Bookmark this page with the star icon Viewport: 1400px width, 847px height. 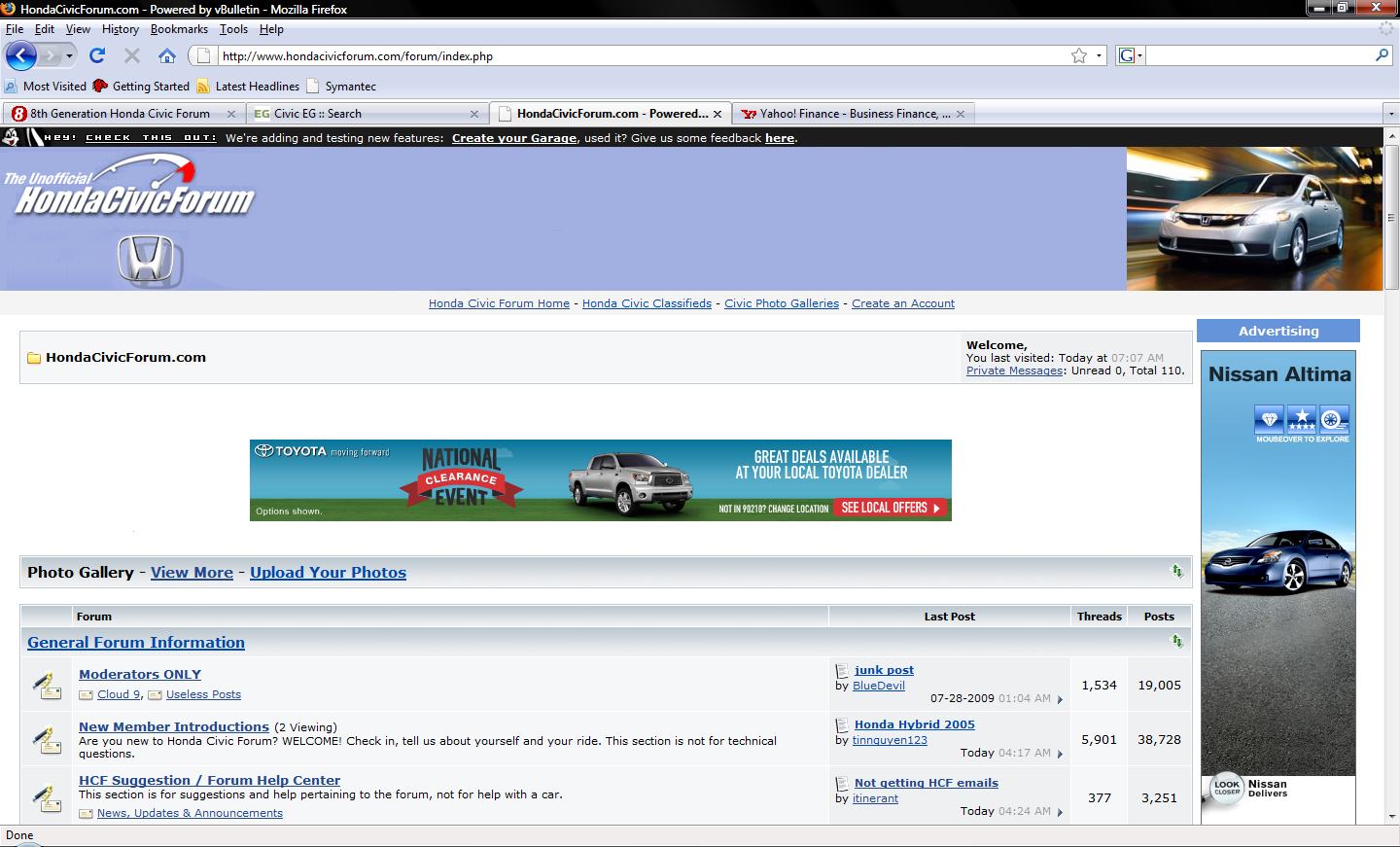[1079, 55]
